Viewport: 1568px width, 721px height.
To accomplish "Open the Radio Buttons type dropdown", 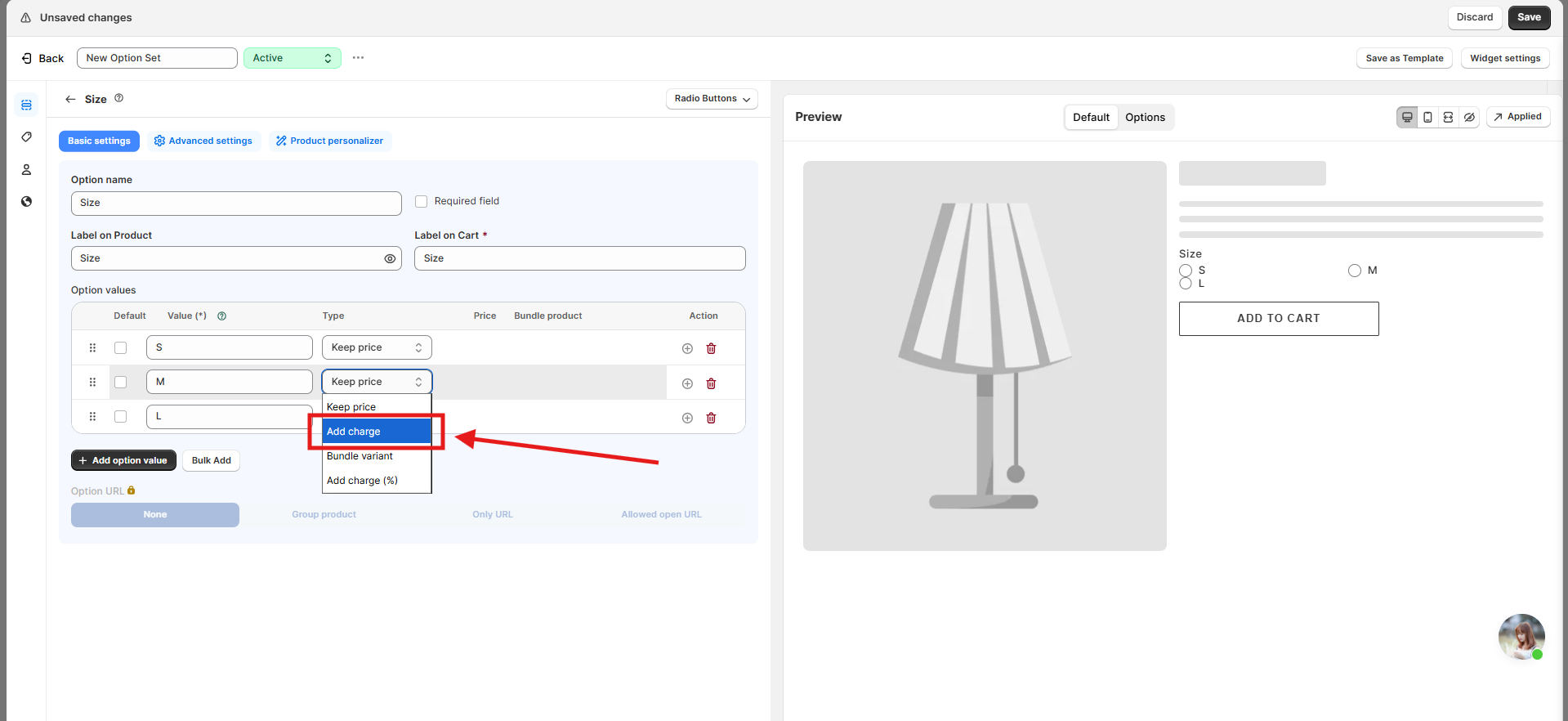I will point(712,99).
